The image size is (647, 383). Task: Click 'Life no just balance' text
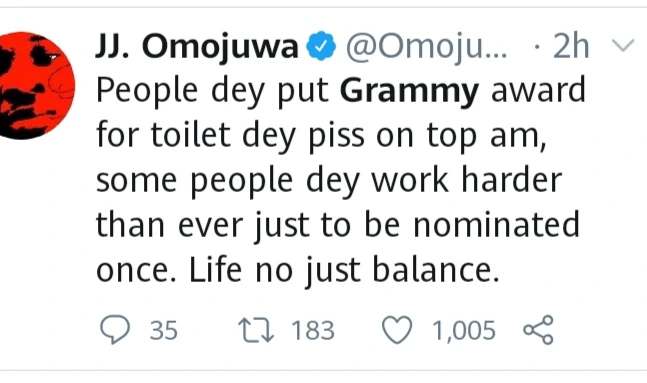tap(344, 270)
